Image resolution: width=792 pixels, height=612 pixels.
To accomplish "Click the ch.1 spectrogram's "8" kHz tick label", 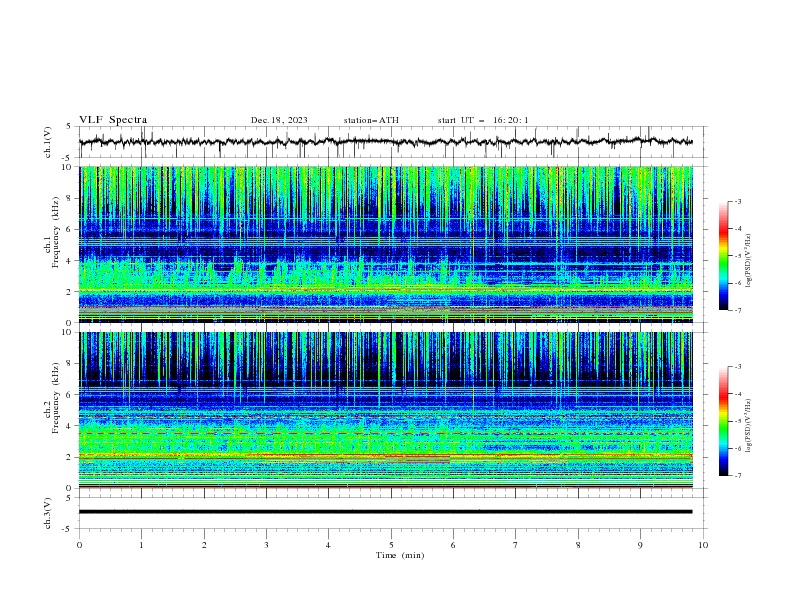I will pos(71,198).
